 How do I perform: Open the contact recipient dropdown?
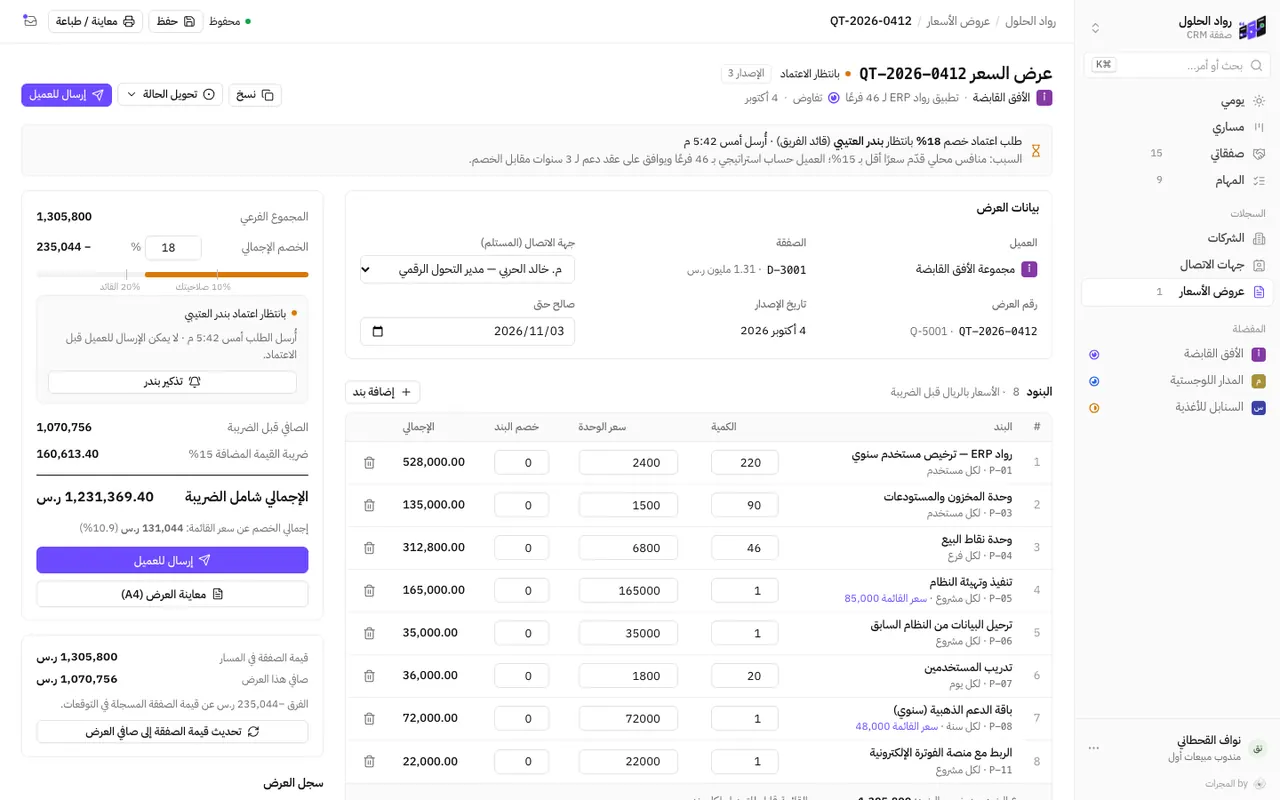coord(467,269)
